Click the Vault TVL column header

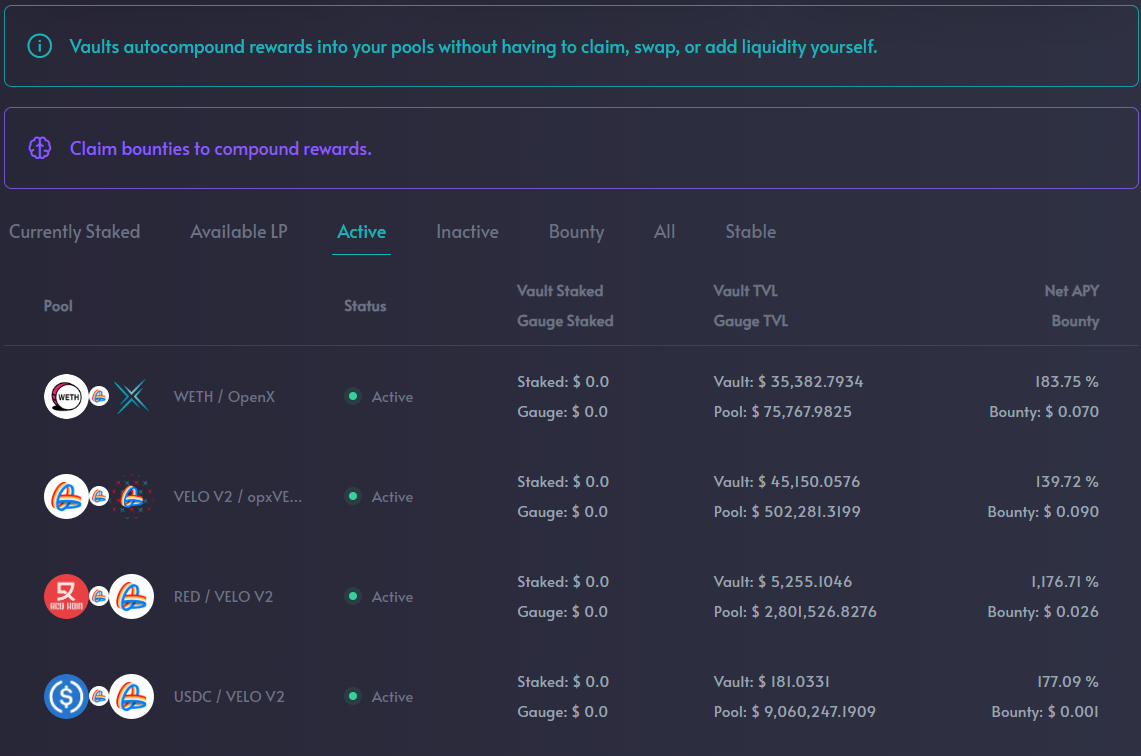[x=745, y=291]
